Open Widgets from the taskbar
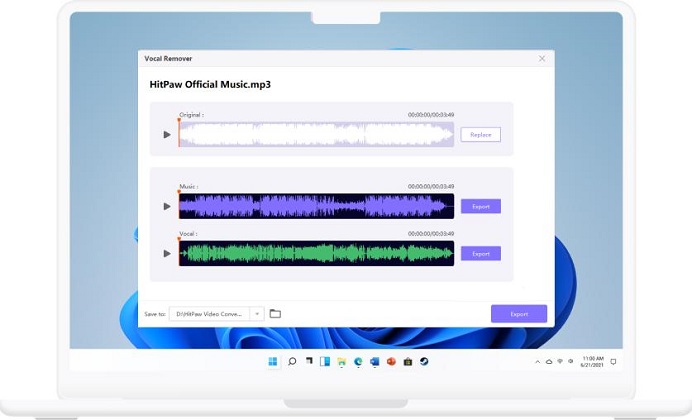692x420 pixels. (325, 362)
